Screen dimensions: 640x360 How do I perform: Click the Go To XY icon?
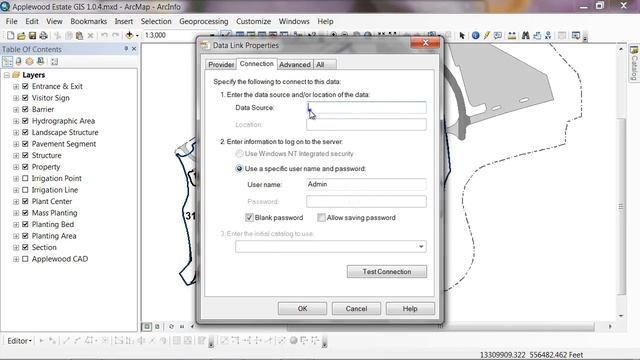pyautogui.click(x=548, y=36)
